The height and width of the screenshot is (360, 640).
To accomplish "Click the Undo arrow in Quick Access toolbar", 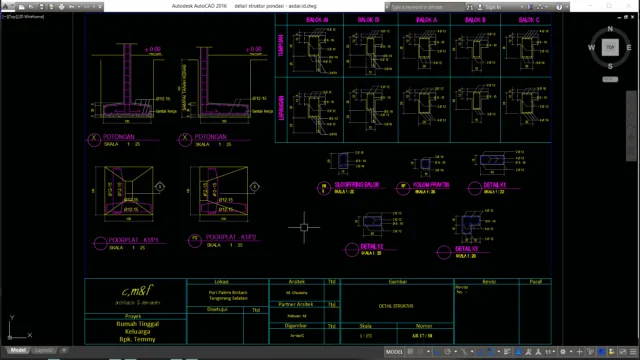I will 71,7.
